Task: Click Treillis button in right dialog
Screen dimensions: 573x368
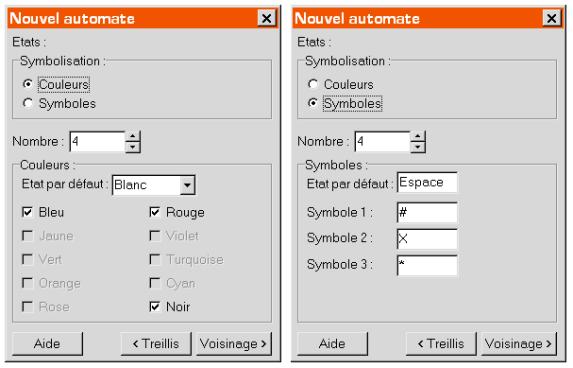Action: (441, 344)
